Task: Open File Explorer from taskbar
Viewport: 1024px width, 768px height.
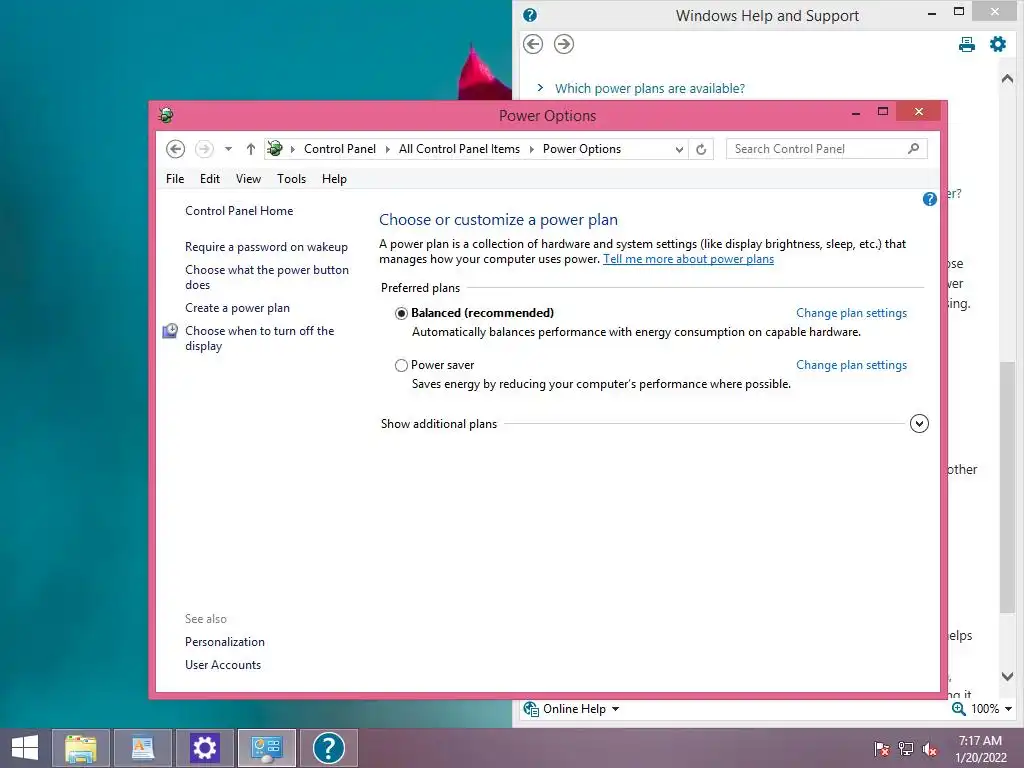Action: pyautogui.click(x=80, y=748)
